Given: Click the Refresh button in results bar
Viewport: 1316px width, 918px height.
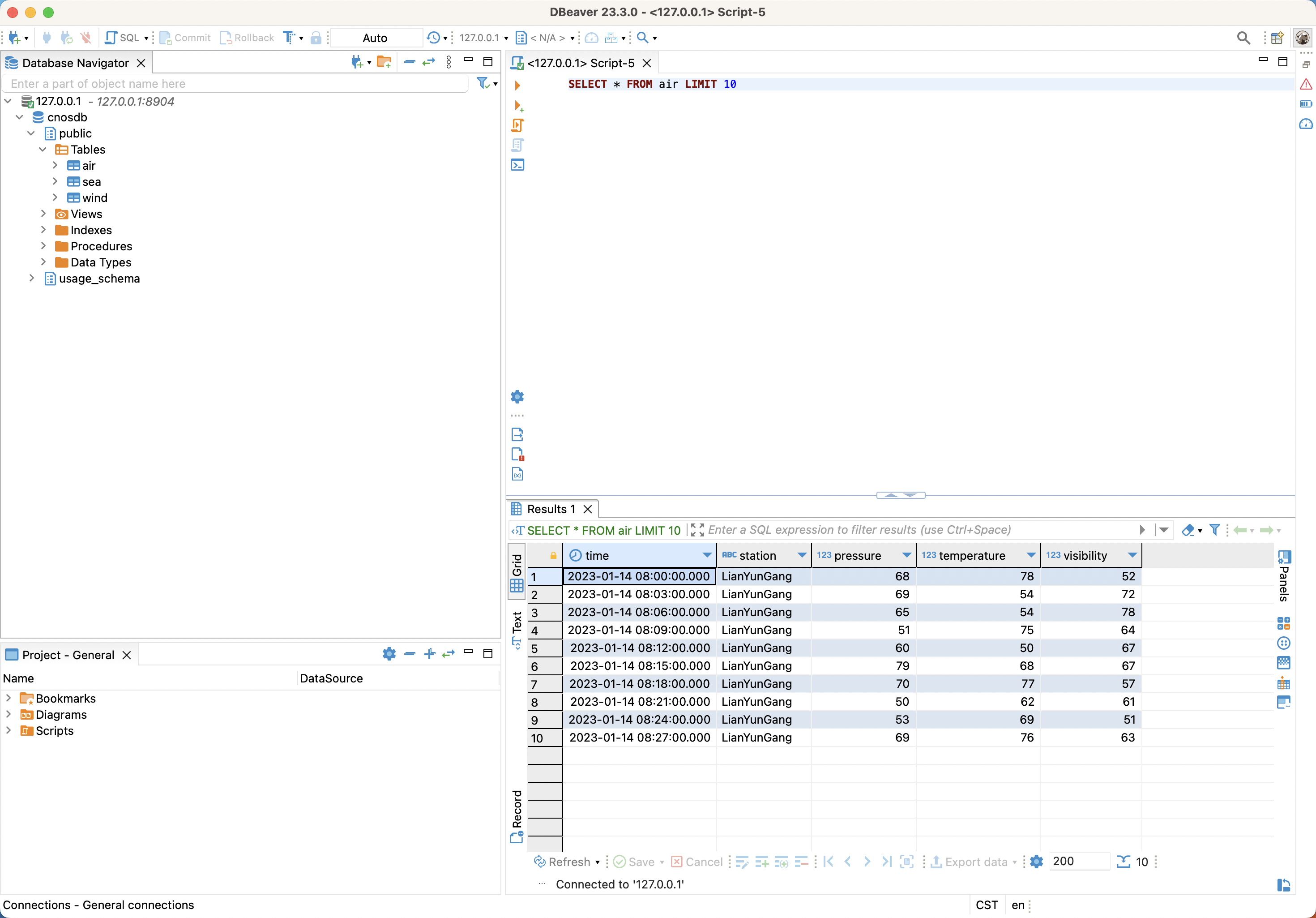Looking at the screenshot, I should click(x=567, y=861).
